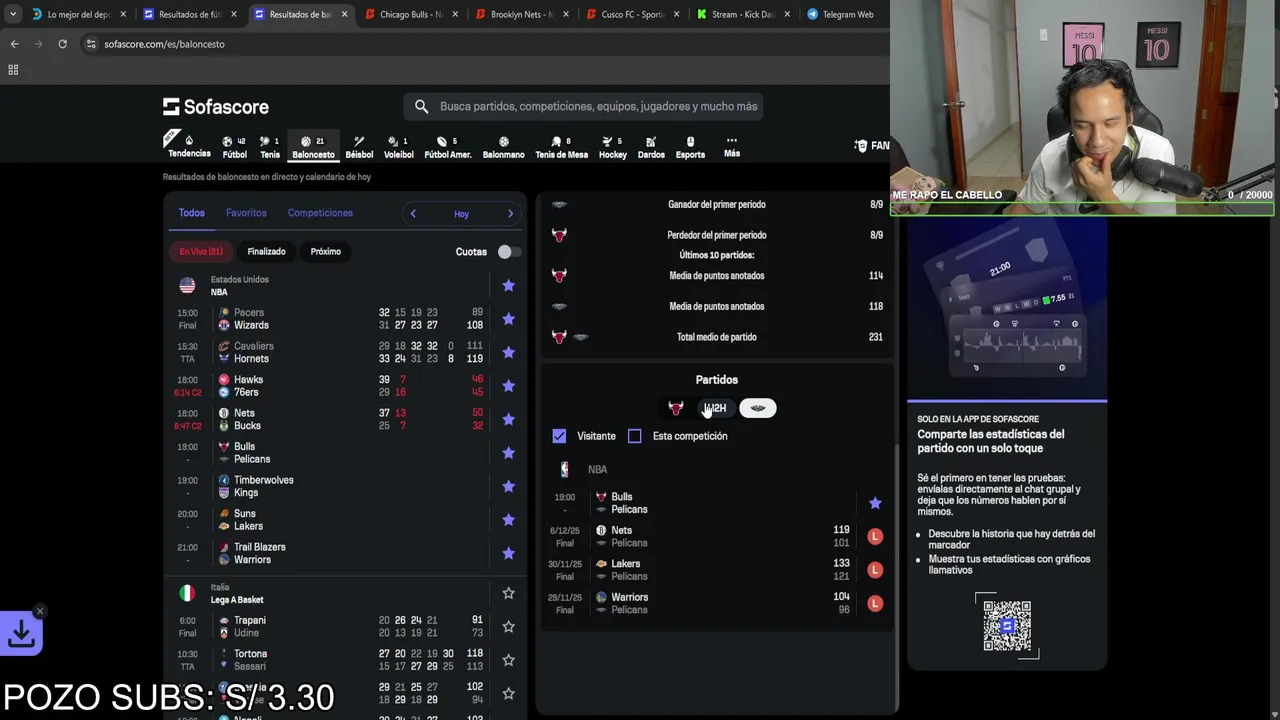Toggle favorite star for Pacers vs Wizards
This screenshot has height=720, width=1280.
click(x=508, y=319)
